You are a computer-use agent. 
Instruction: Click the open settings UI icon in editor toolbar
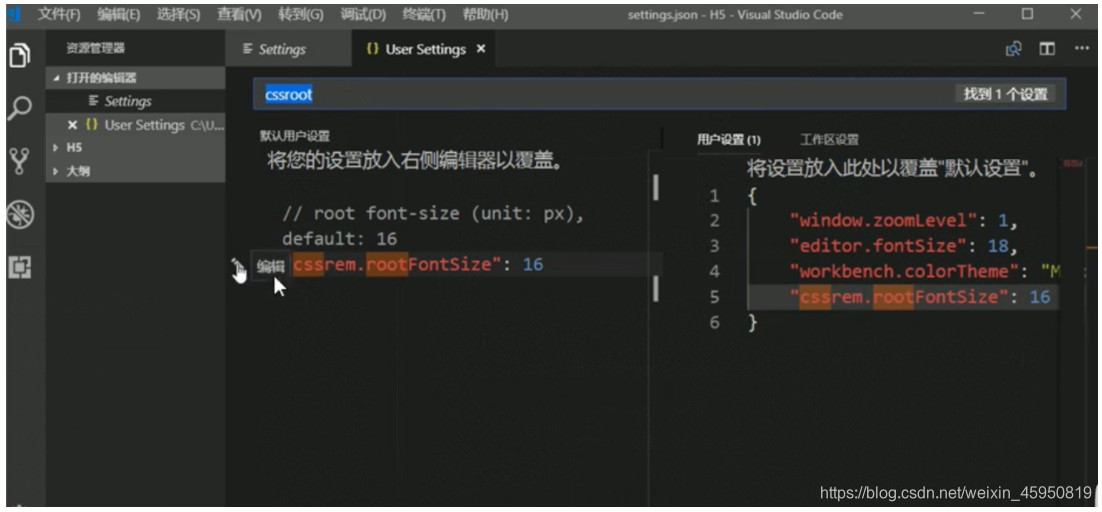coord(1013,49)
